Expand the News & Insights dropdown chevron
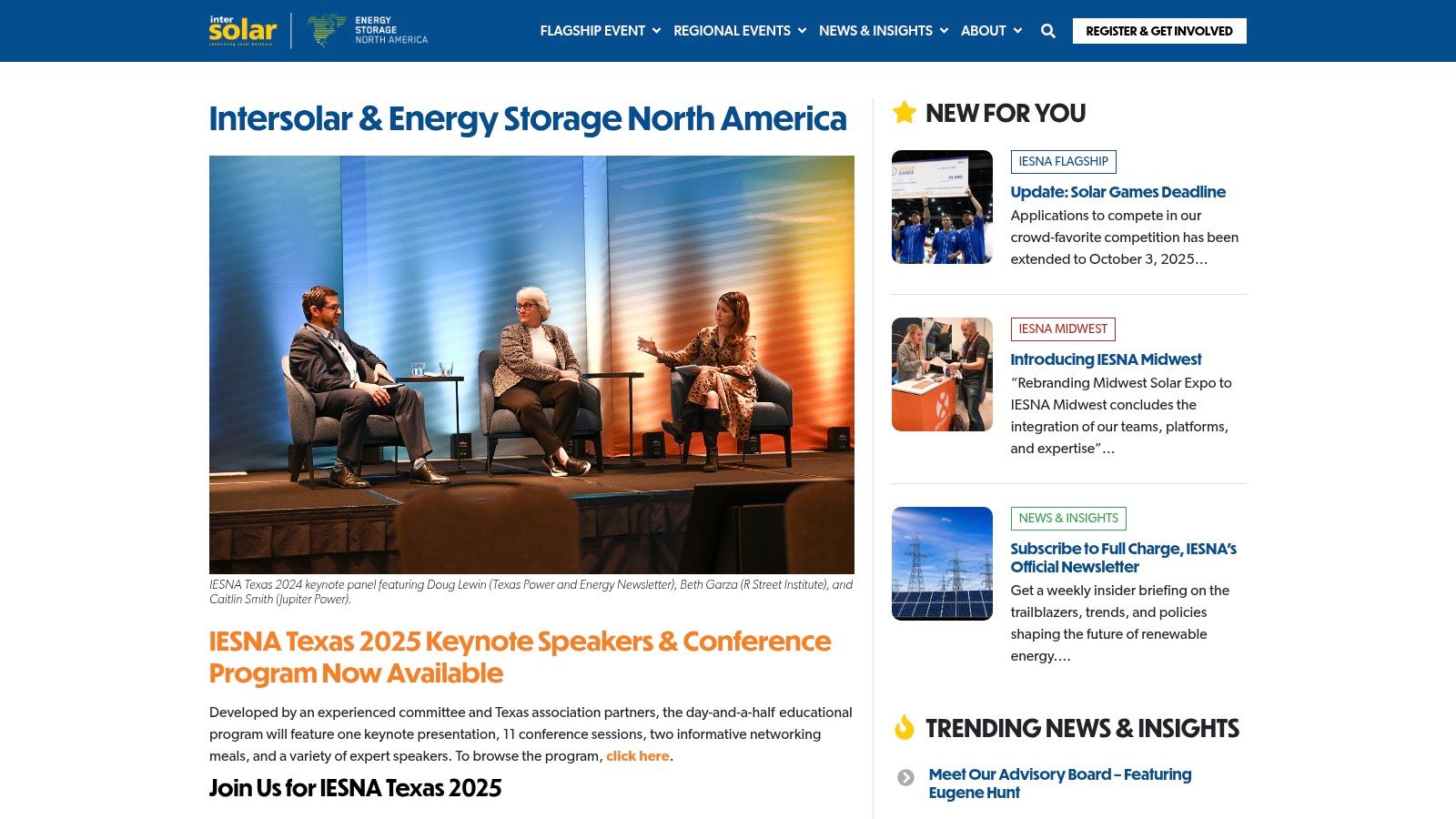 tap(944, 31)
